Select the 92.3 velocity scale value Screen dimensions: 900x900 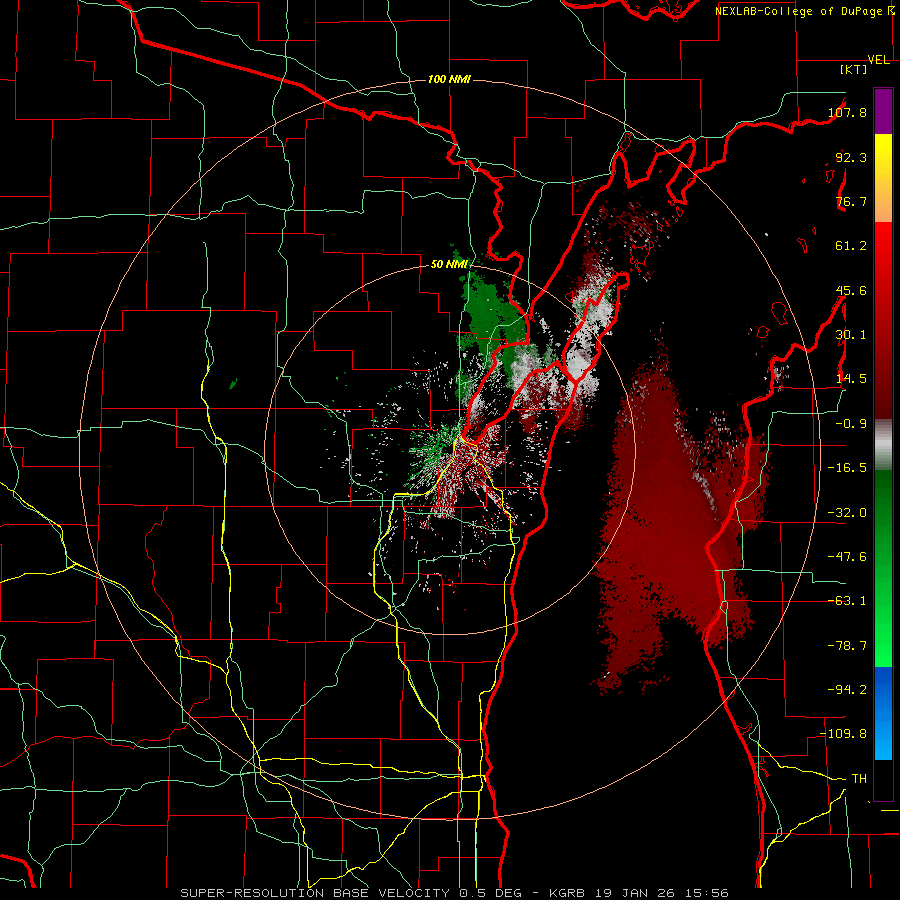[851, 157]
